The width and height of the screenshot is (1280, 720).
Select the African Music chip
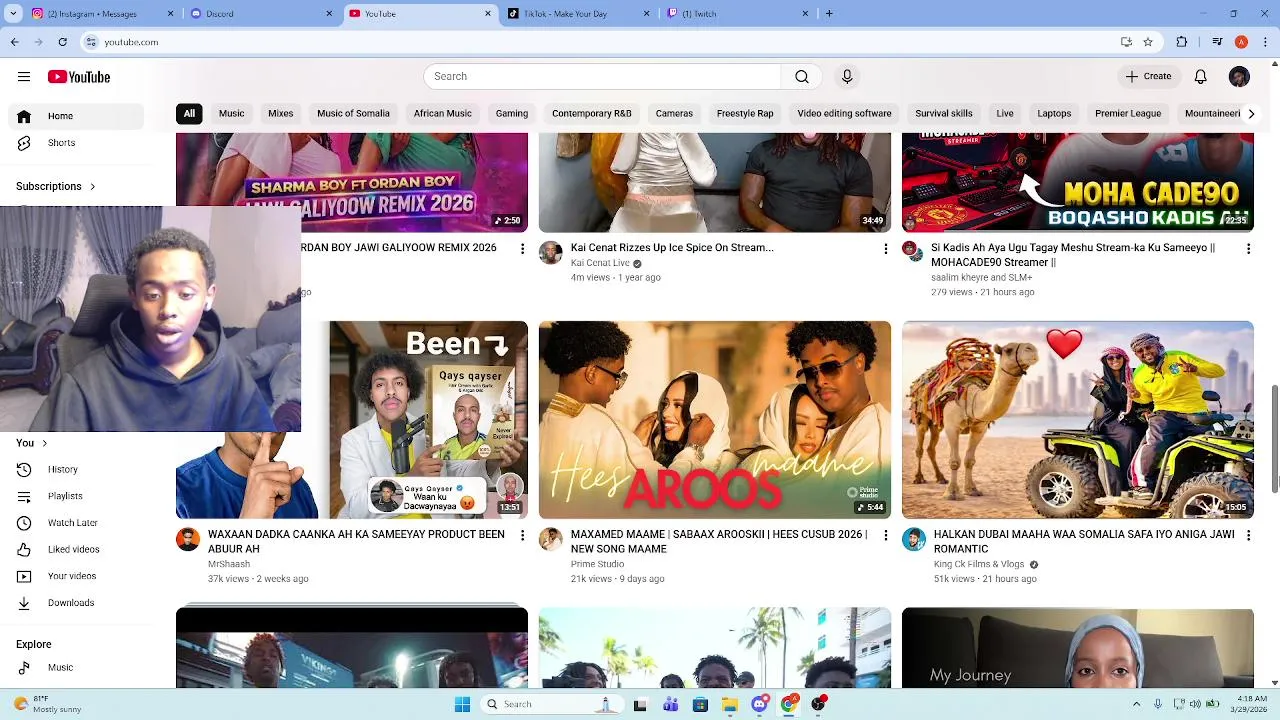(x=443, y=113)
